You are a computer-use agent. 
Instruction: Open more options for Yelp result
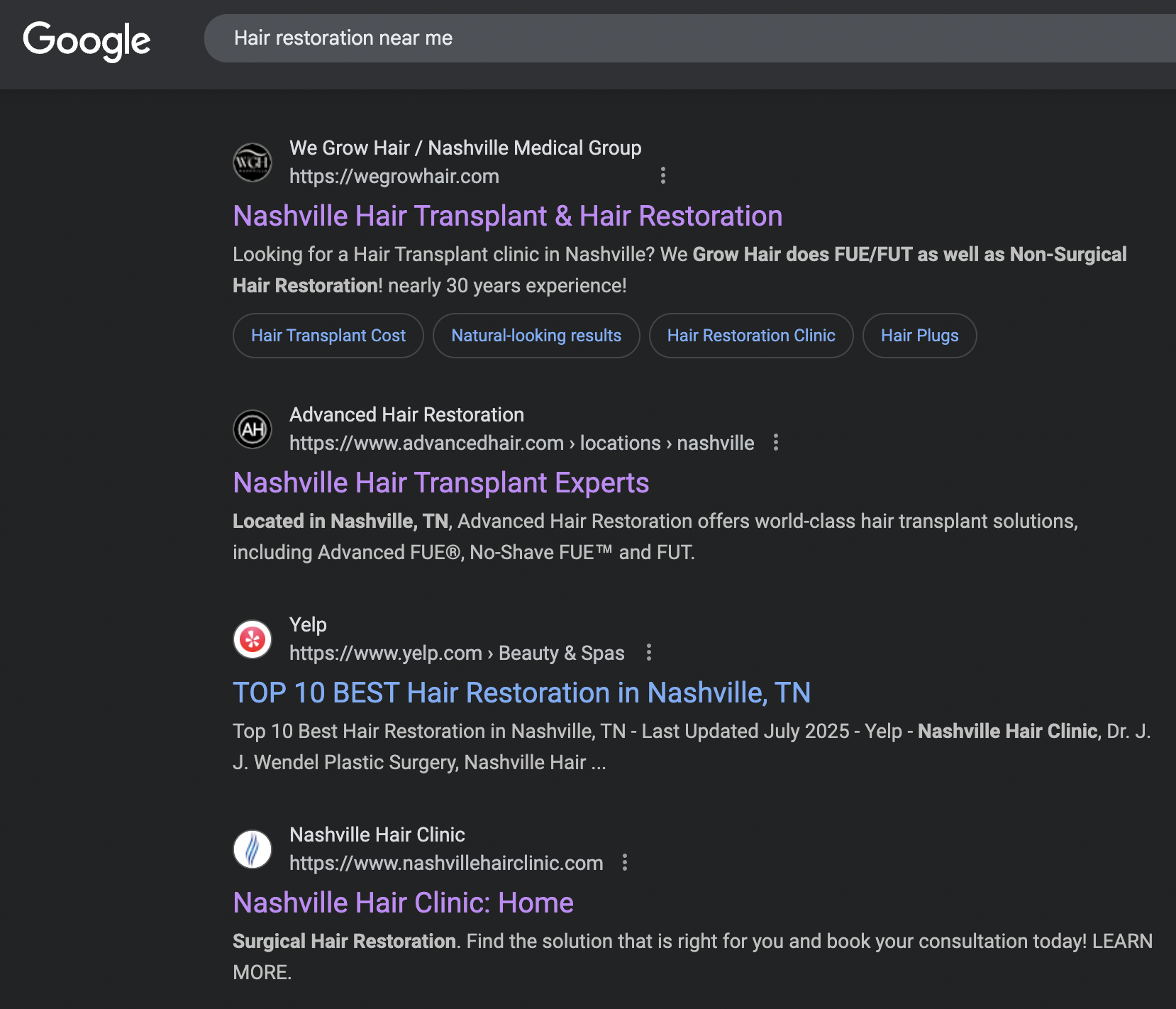click(648, 652)
